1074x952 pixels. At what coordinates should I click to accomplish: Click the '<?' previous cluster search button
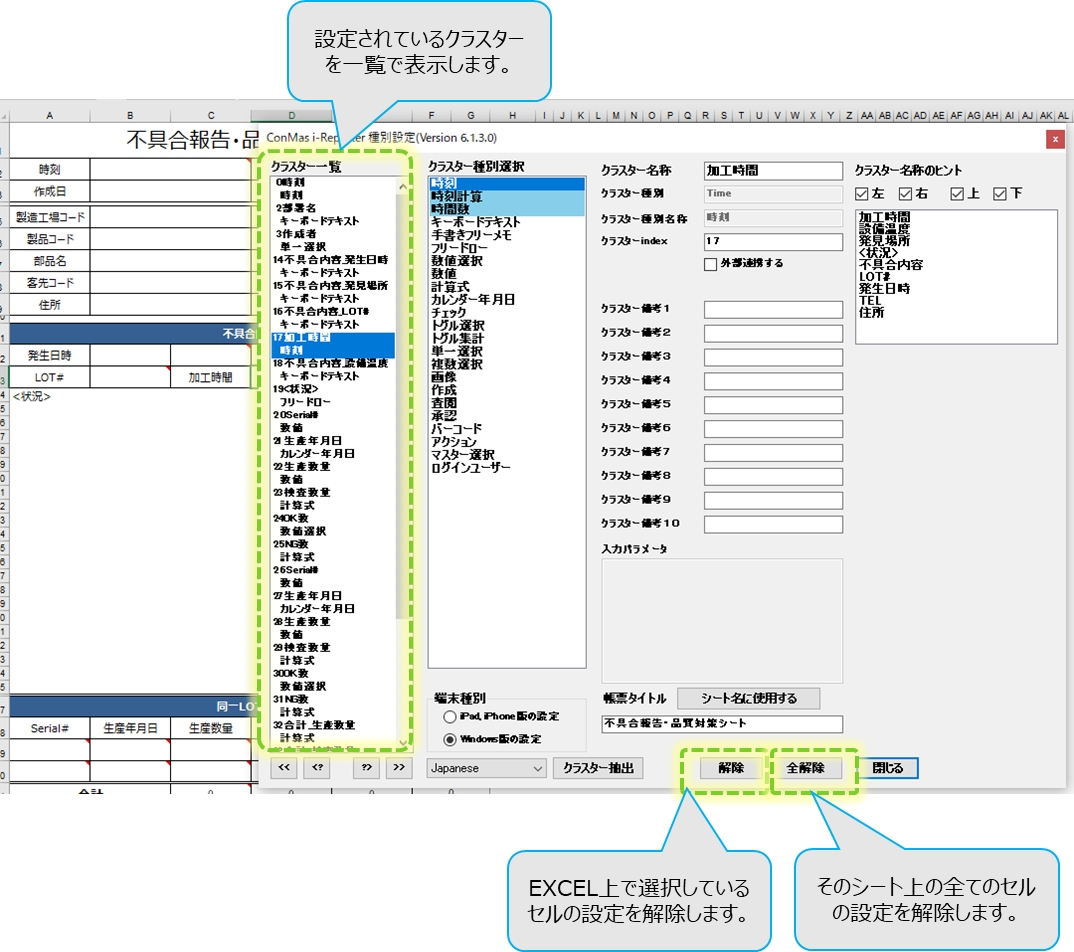[318, 768]
